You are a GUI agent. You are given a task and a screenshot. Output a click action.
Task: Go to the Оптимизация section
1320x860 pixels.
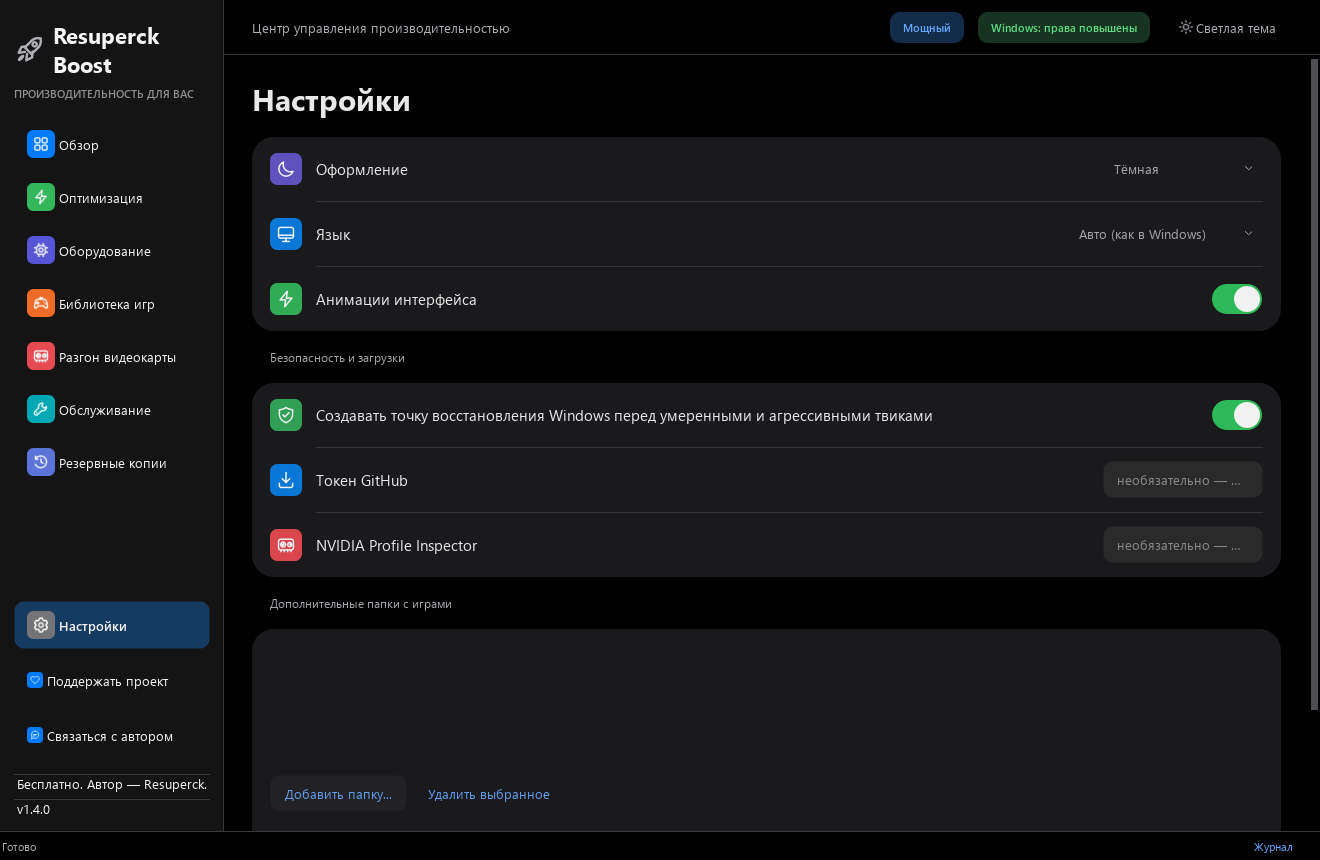(112, 198)
